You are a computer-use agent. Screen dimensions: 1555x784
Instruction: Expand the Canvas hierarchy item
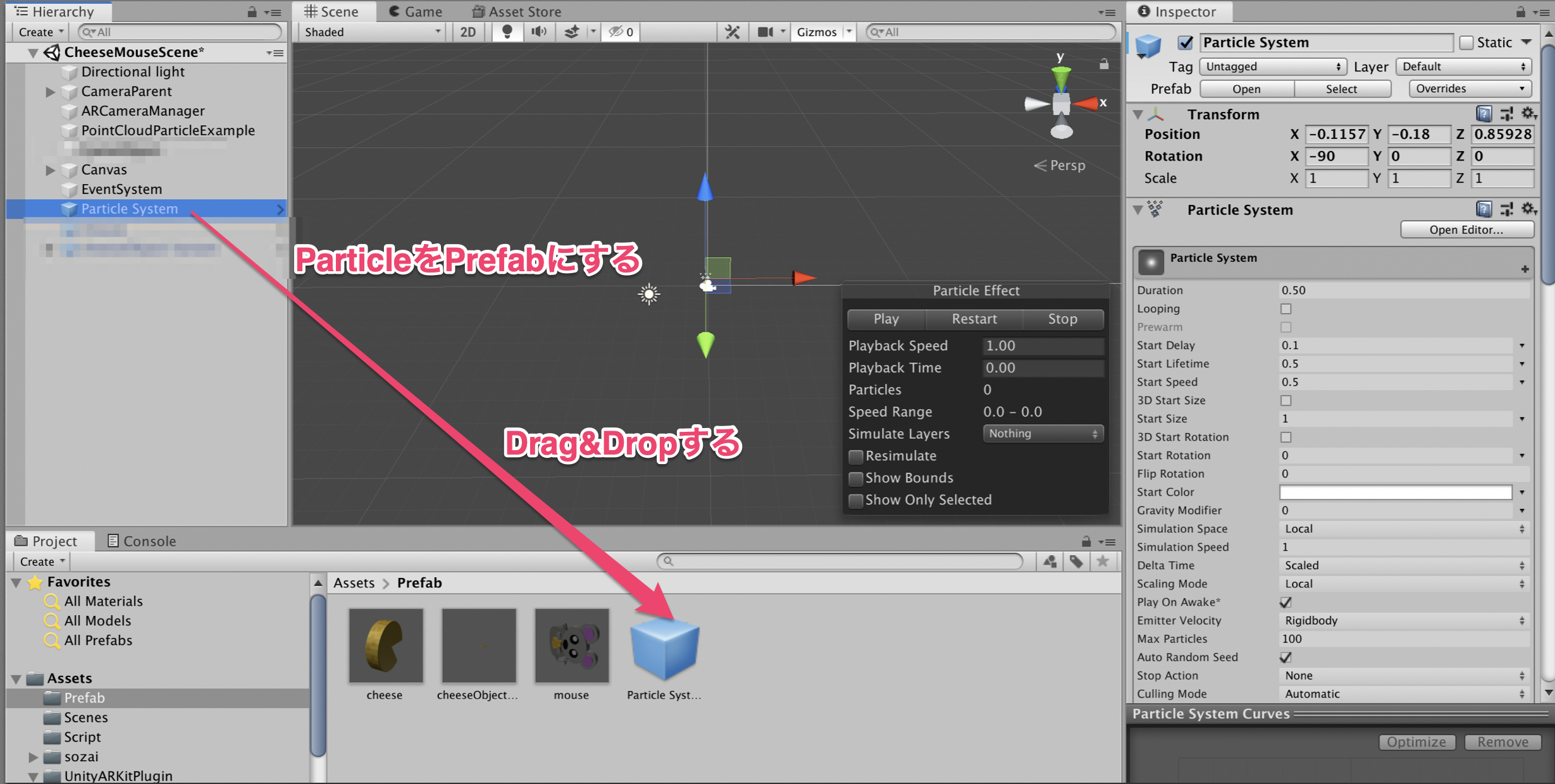tap(51, 170)
